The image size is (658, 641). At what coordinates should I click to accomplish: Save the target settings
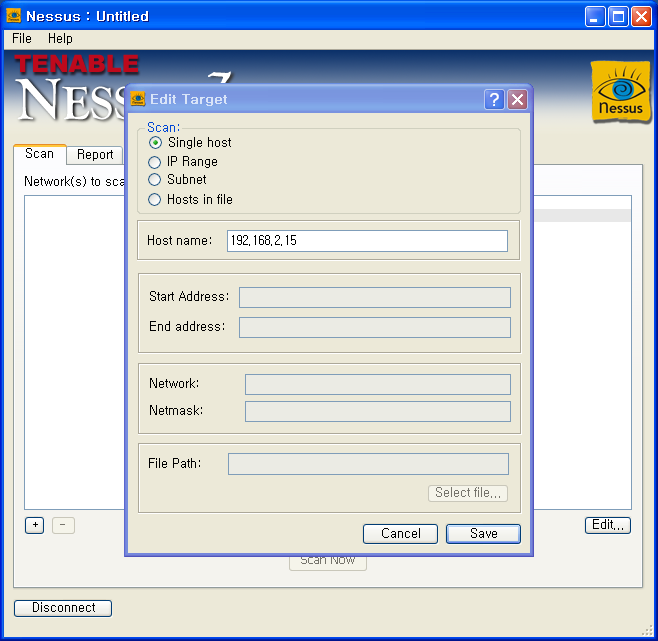[x=483, y=534]
